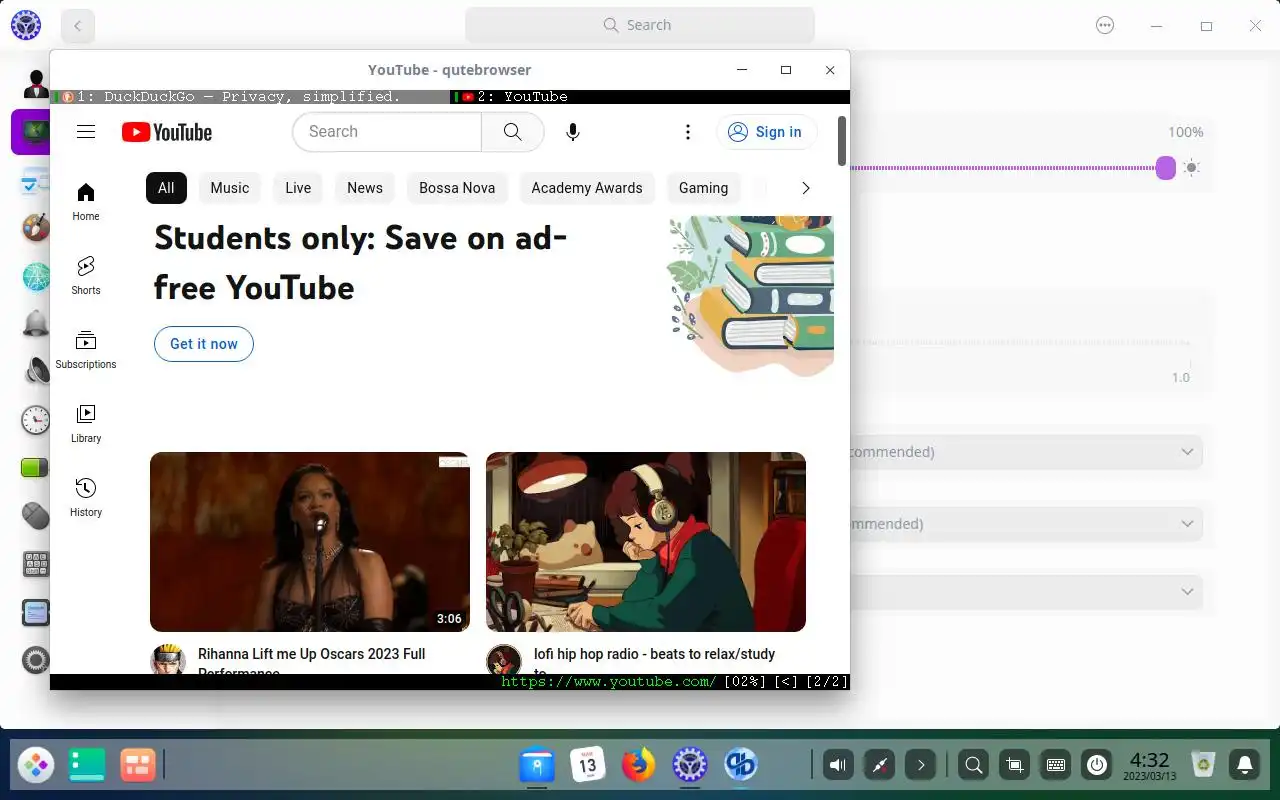The image size is (1280, 800).
Task: Open Library from YouTube sidebar
Action: 86,424
